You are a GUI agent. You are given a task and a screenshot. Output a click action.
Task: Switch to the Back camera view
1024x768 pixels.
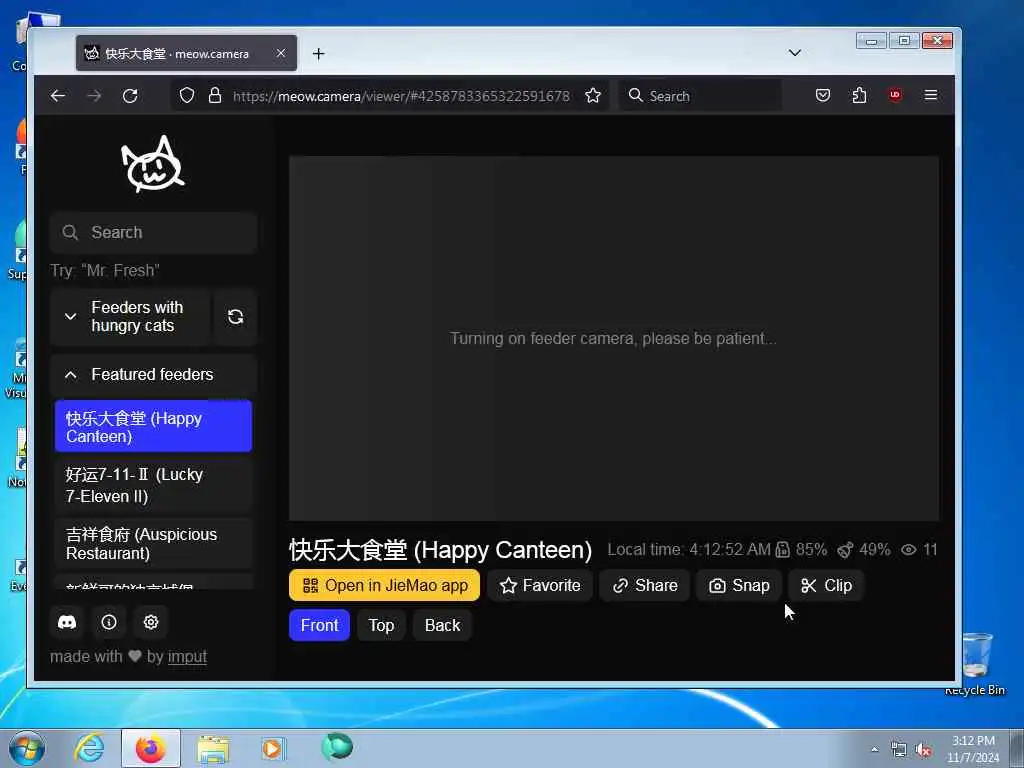[x=443, y=626]
